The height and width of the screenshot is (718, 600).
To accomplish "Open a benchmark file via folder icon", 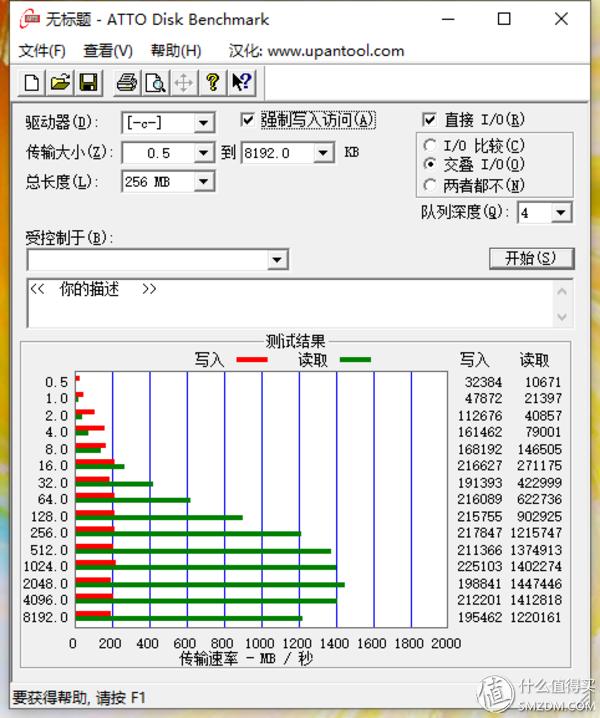I will (60, 83).
